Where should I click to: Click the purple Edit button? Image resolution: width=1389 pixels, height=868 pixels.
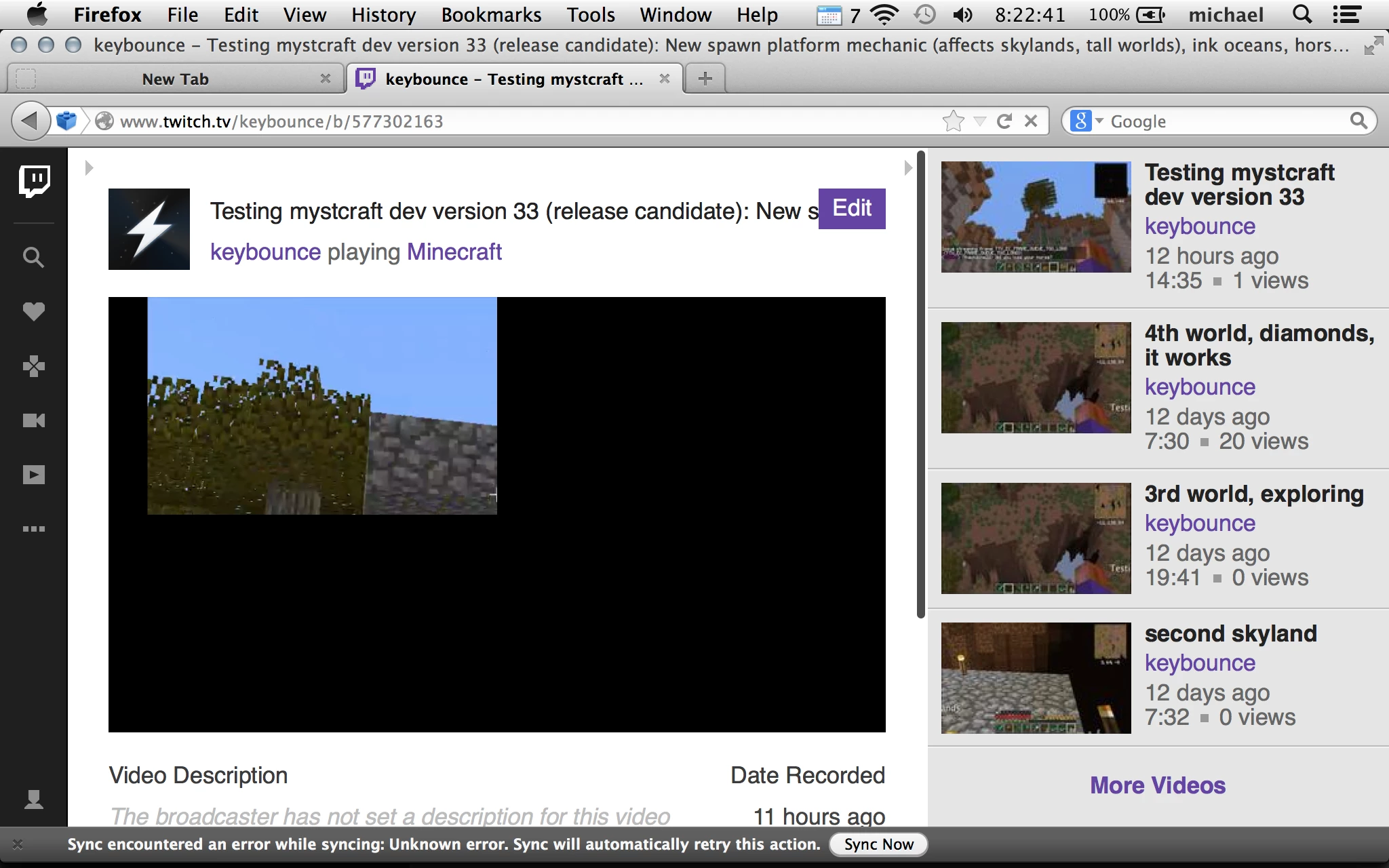[x=852, y=208]
